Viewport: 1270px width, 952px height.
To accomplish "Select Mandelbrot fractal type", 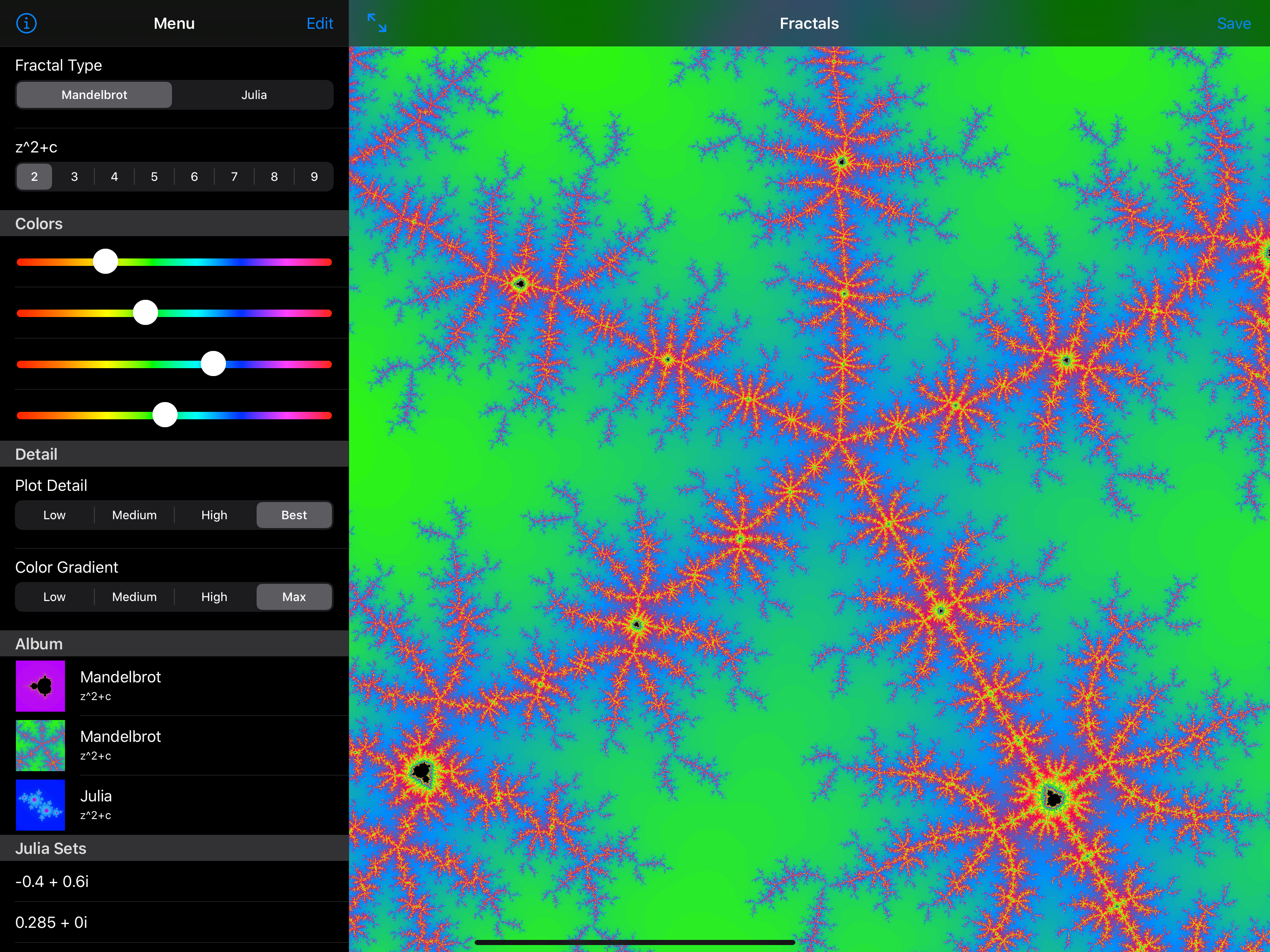I will [x=94, y=95].
